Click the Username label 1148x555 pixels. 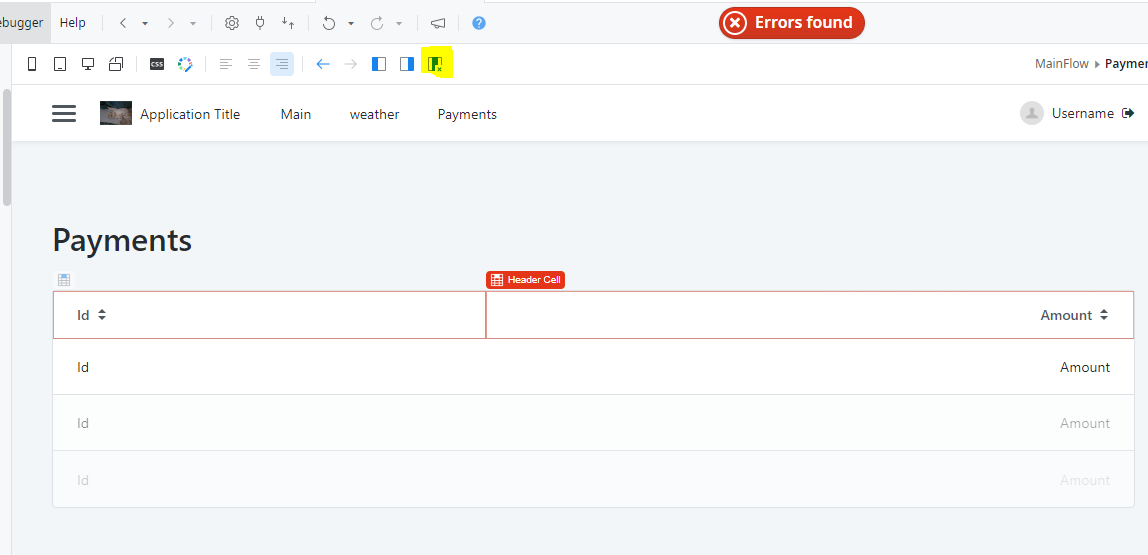point(1083,113)
